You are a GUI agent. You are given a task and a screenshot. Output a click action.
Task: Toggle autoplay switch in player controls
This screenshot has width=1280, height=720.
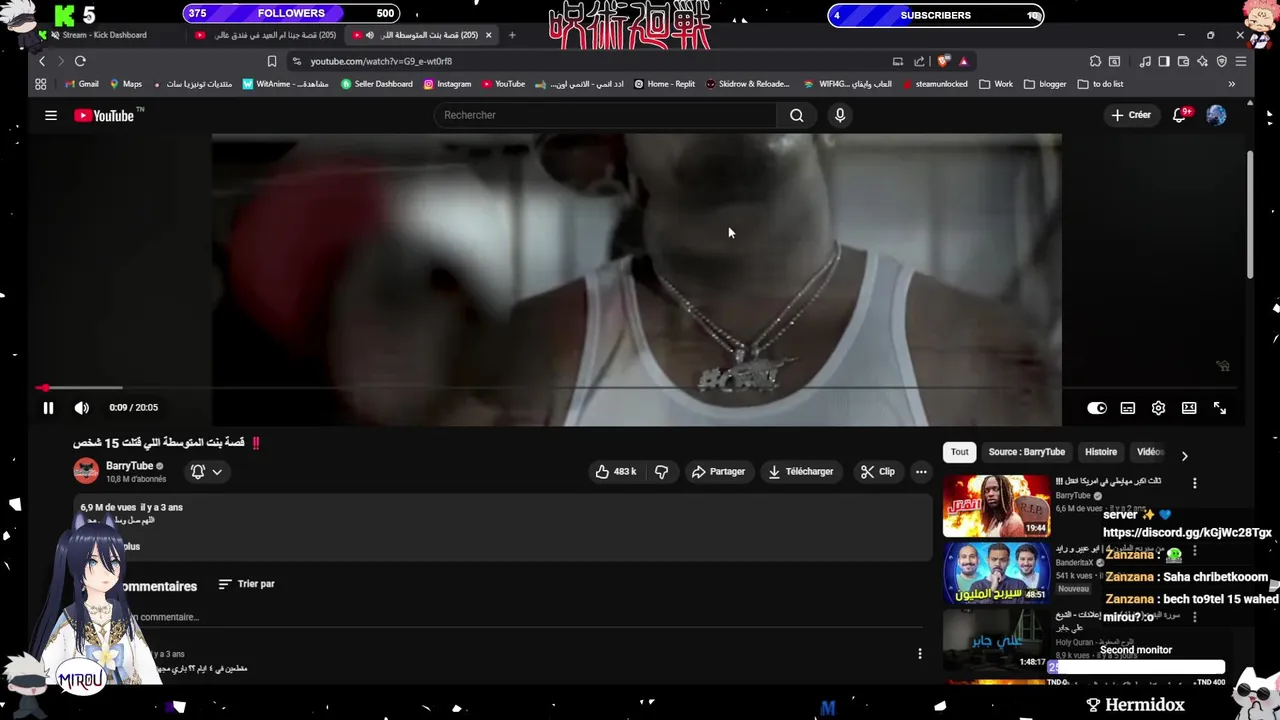pyautogui.click(x=1097, y=408)
